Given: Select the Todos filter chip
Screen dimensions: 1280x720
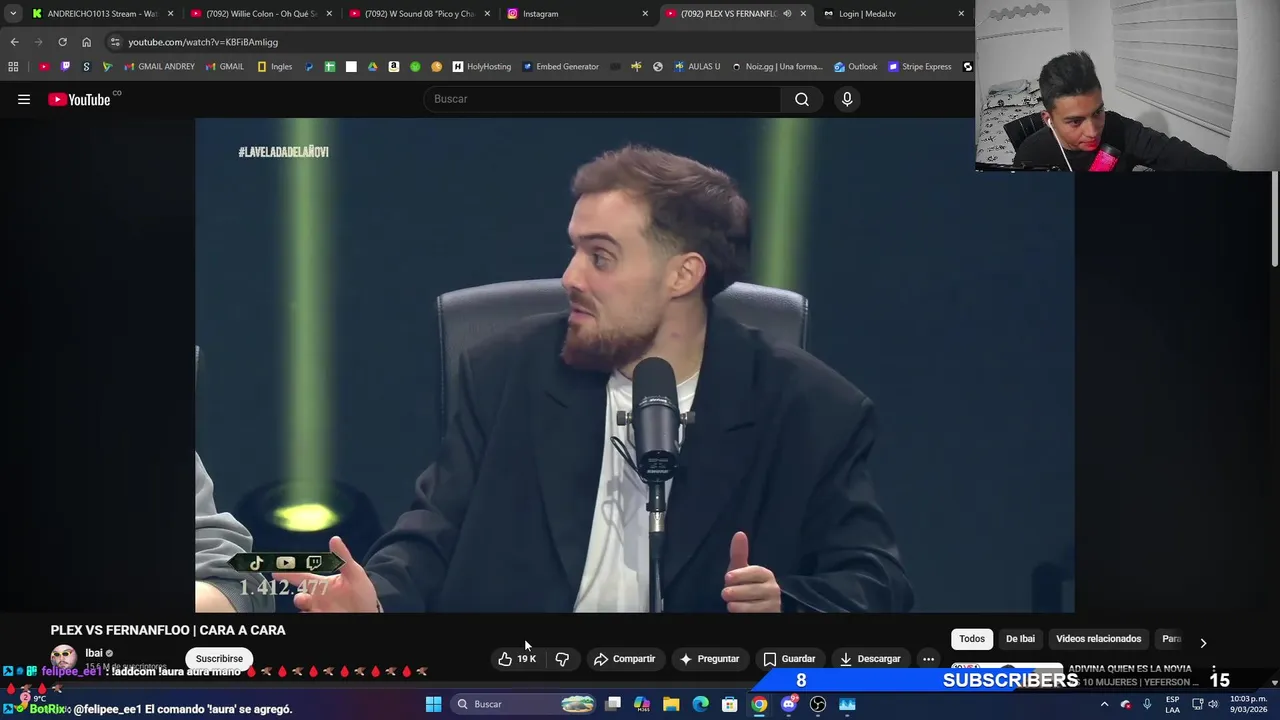Looking at the screenshot, I should [972, 639].
